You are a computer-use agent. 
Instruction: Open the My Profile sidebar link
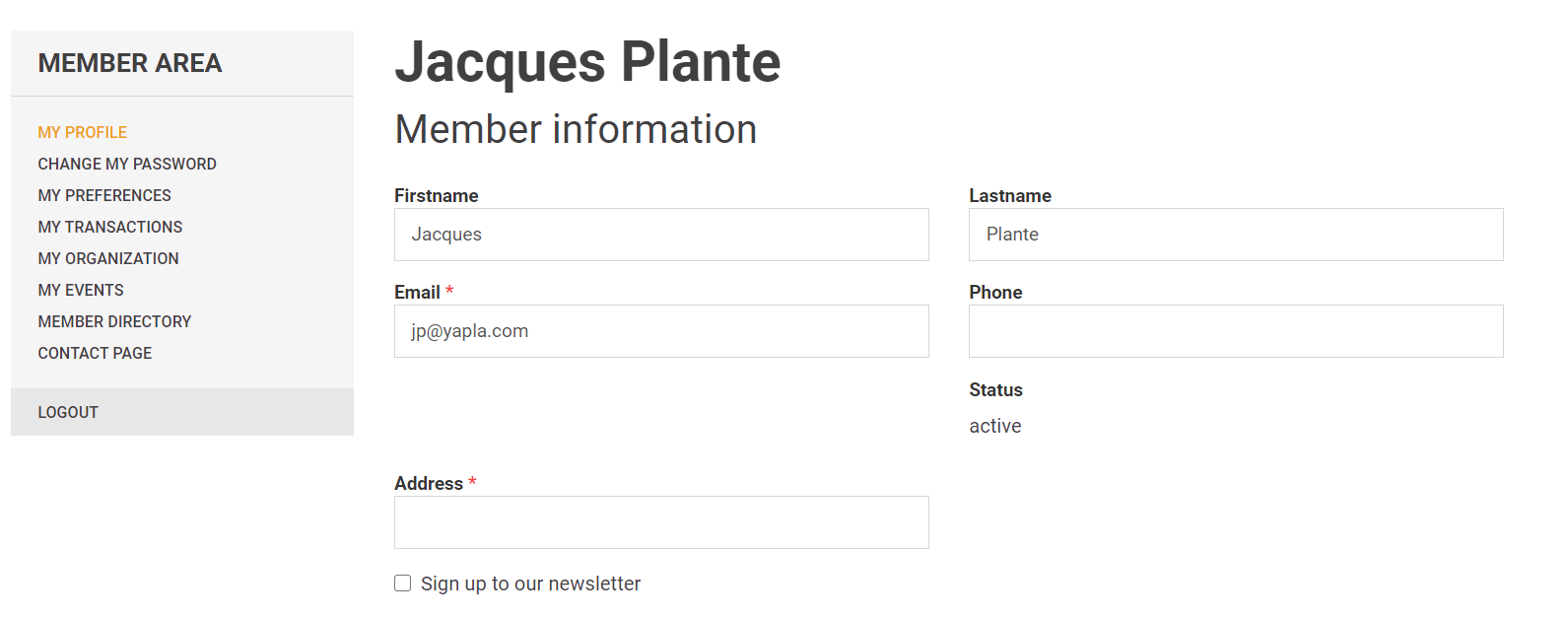[83, 132]
